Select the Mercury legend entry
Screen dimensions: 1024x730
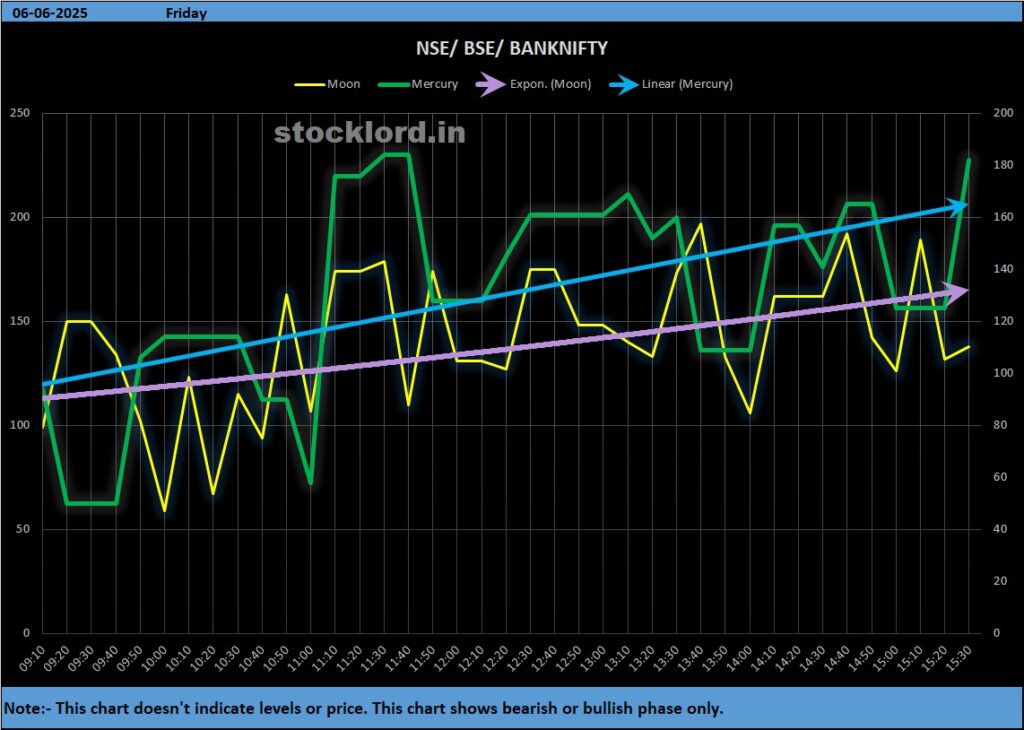(x=418, y=84)
